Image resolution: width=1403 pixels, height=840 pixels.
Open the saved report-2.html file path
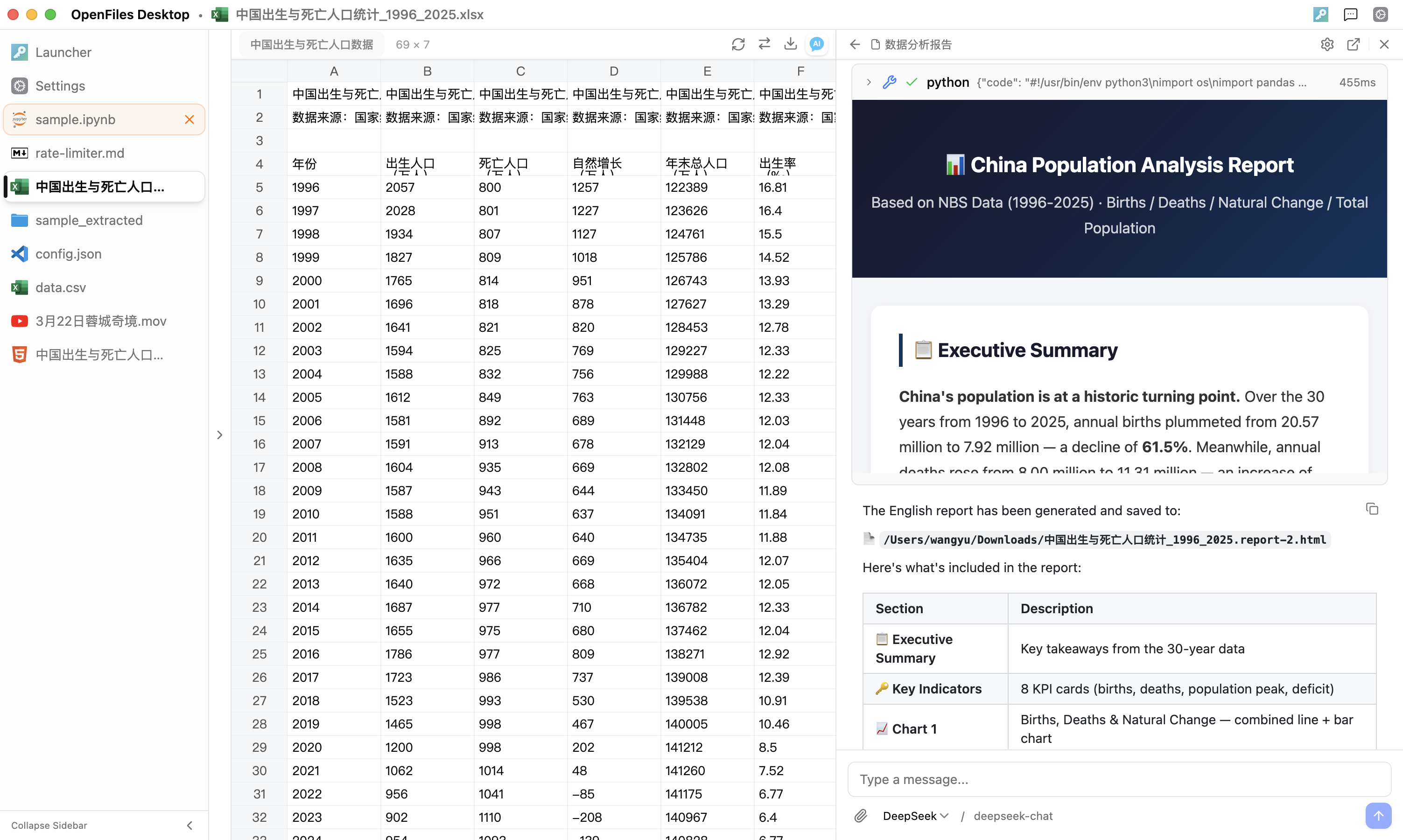tap(1104, 539)
